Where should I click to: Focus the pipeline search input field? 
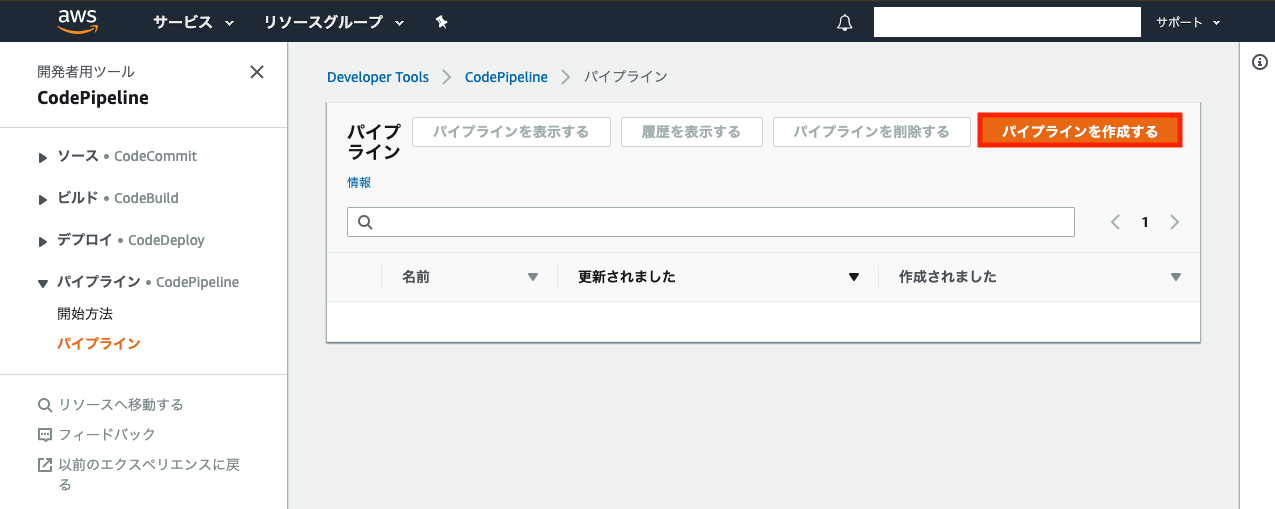tap(711, 222)
